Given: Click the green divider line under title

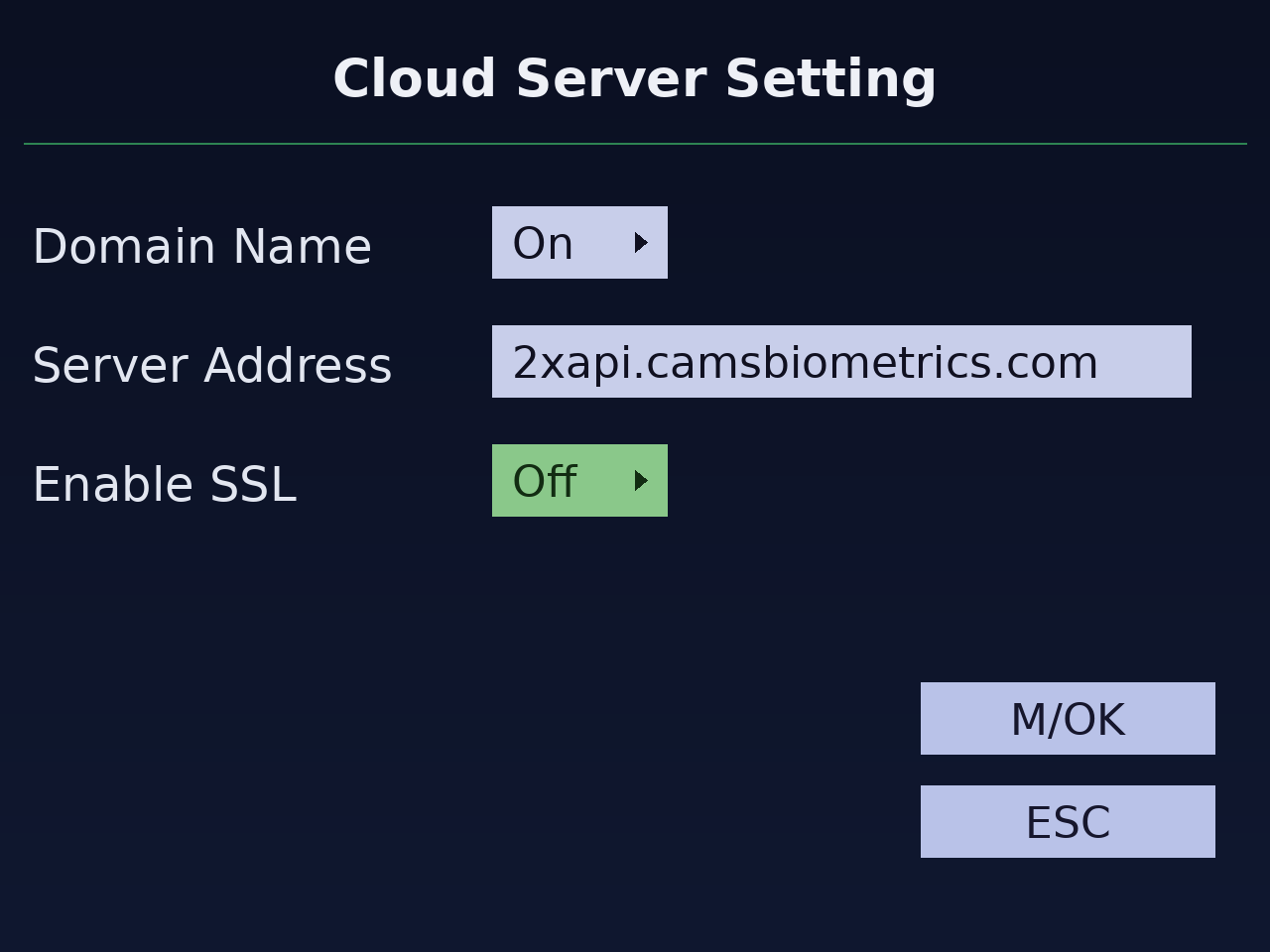Looking at the screenshot, I should pos(635,144).
